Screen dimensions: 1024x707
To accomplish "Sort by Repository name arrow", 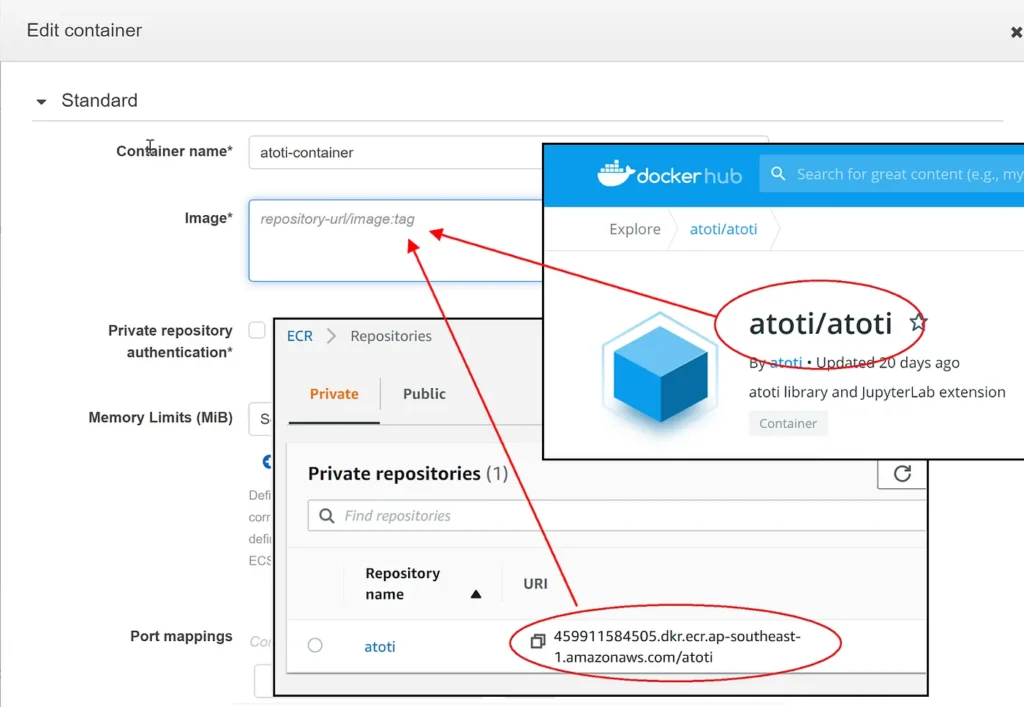I will pos(475,594).
